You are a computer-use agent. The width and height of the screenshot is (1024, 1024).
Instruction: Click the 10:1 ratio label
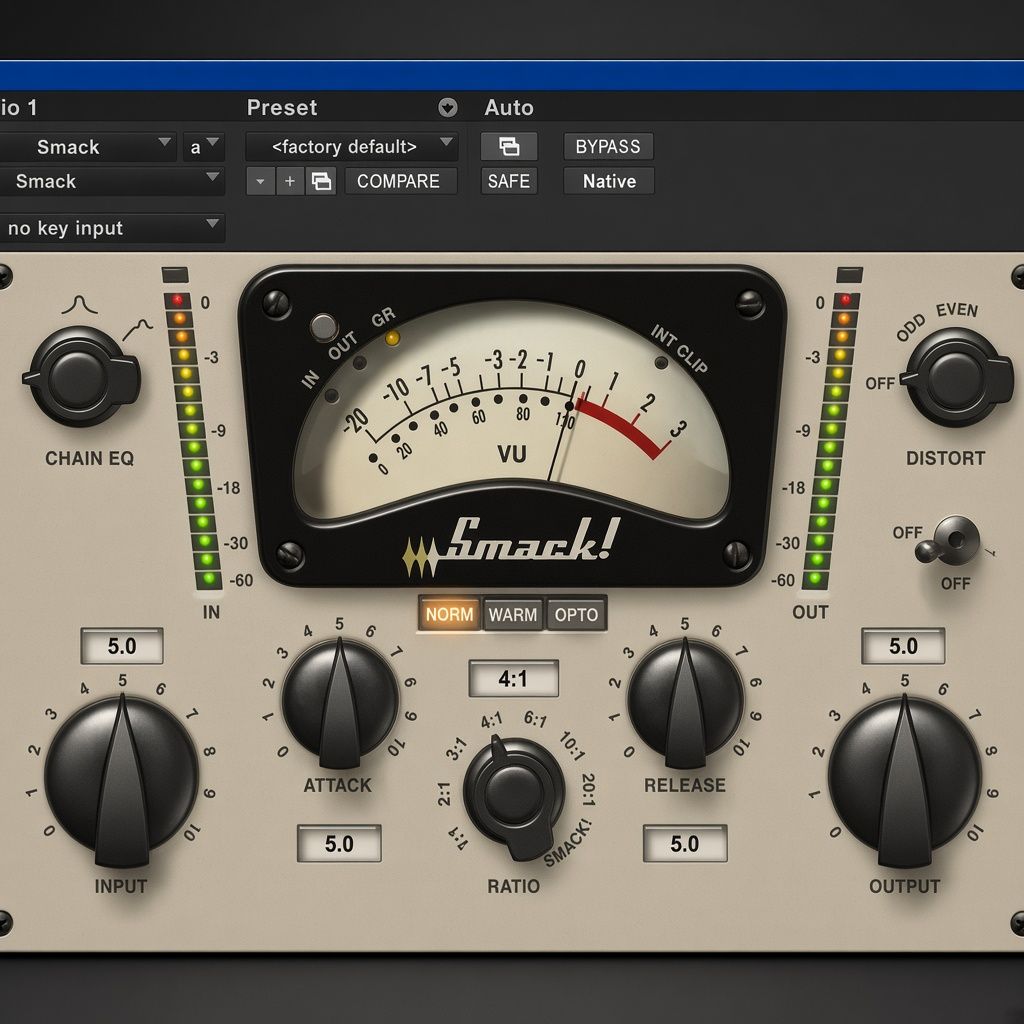pyautogui.click(x=572, y=747)
